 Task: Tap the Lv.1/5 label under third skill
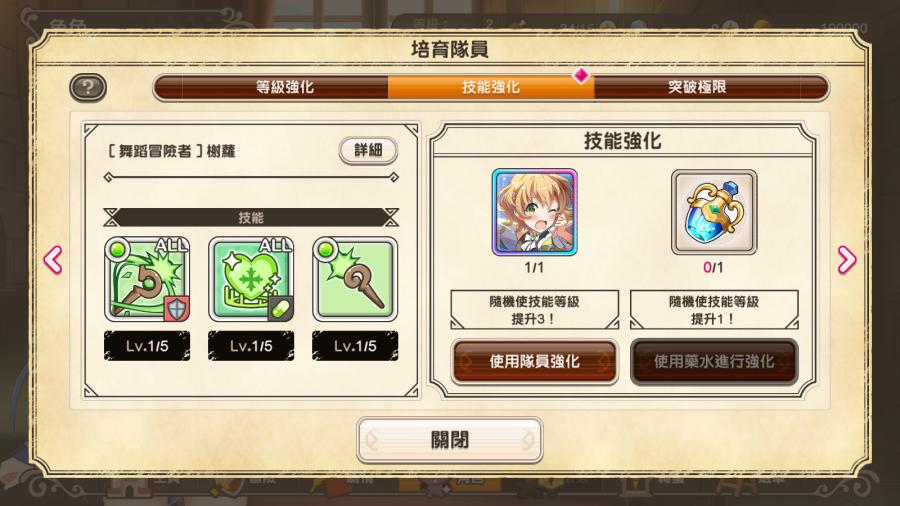(355, 346)
